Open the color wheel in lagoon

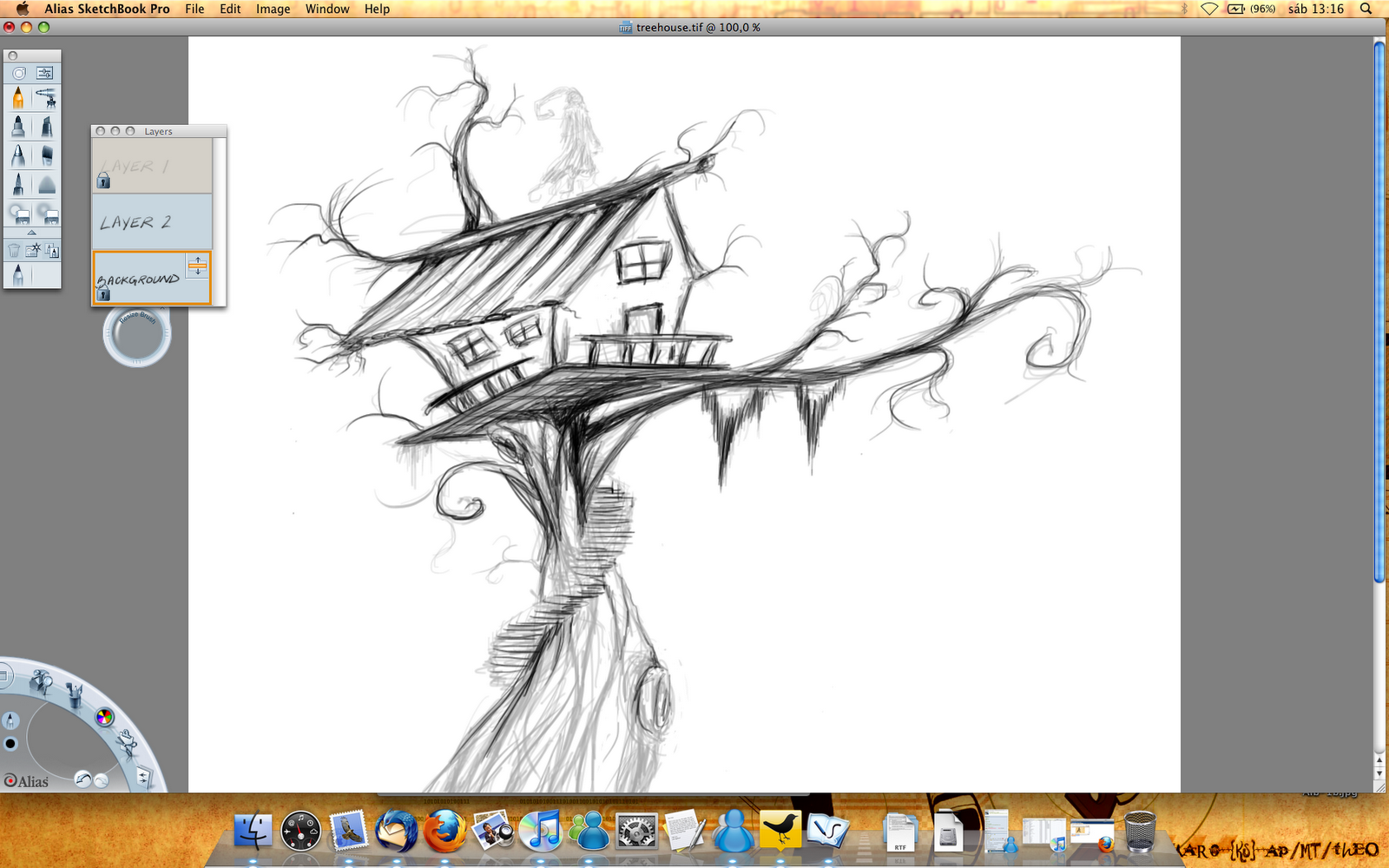pyautogui.click(x=104, y=717)
